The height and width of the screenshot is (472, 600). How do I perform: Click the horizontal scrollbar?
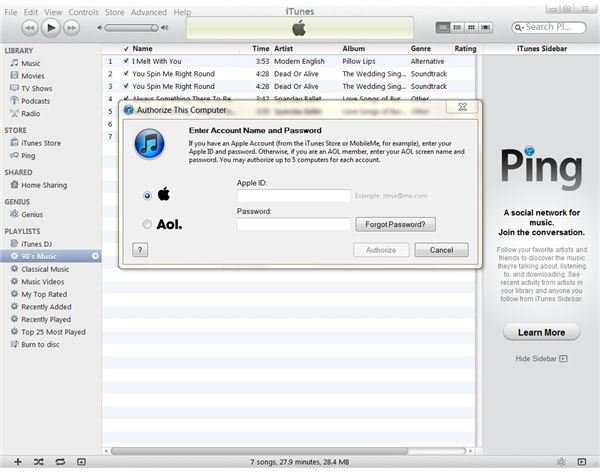coord(259,451)
